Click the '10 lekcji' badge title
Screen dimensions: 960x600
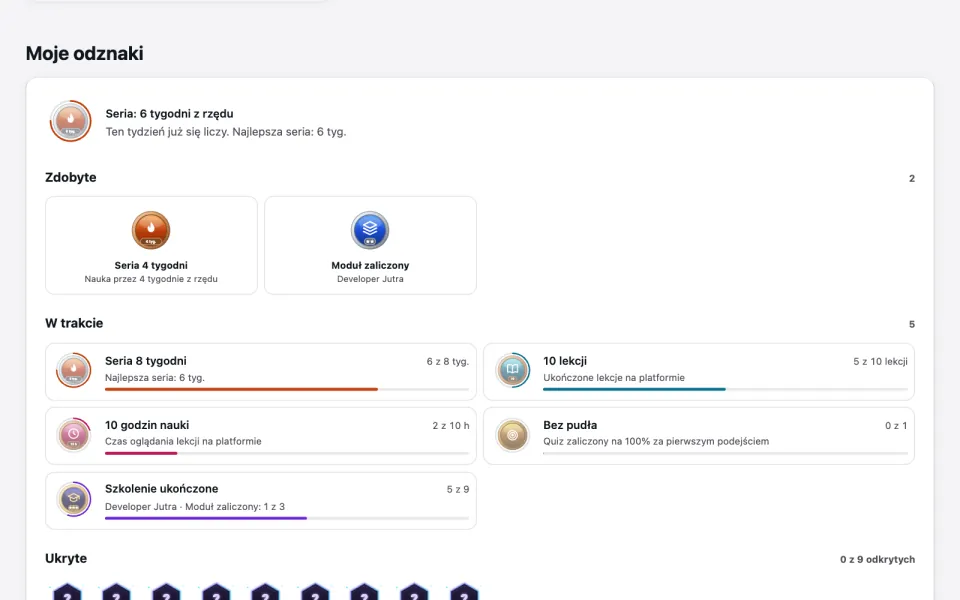(565, 361)
